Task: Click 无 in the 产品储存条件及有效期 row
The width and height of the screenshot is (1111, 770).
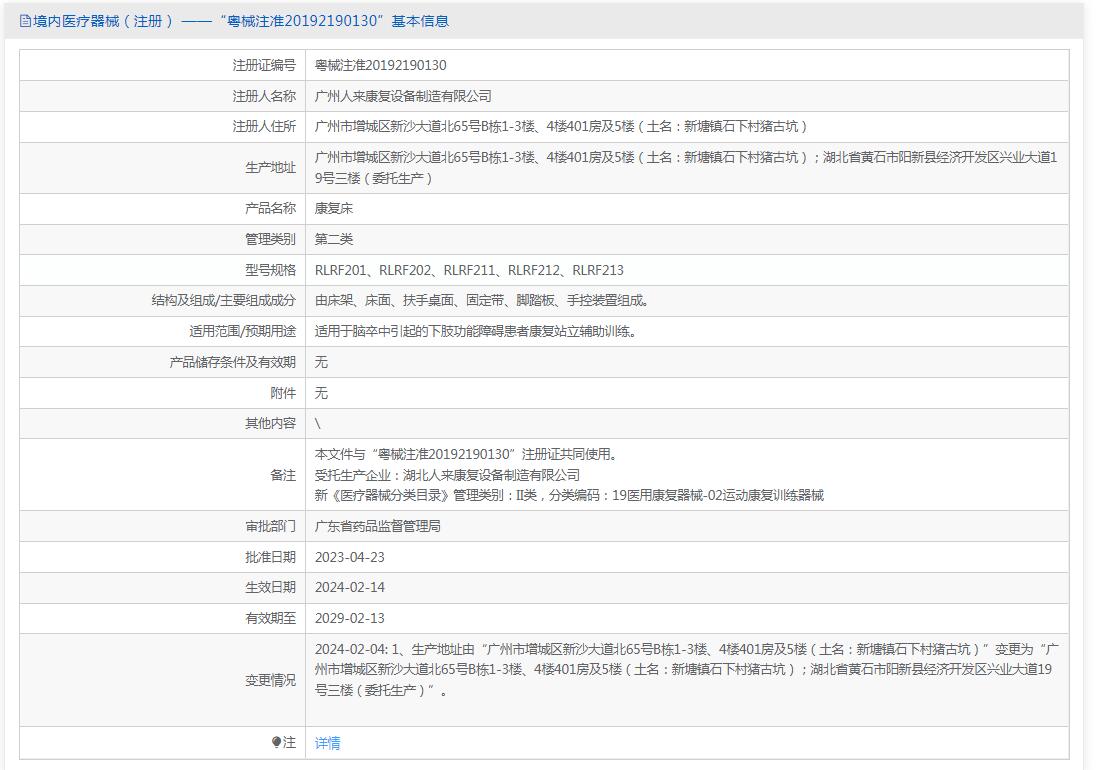Action: point(321,362)
